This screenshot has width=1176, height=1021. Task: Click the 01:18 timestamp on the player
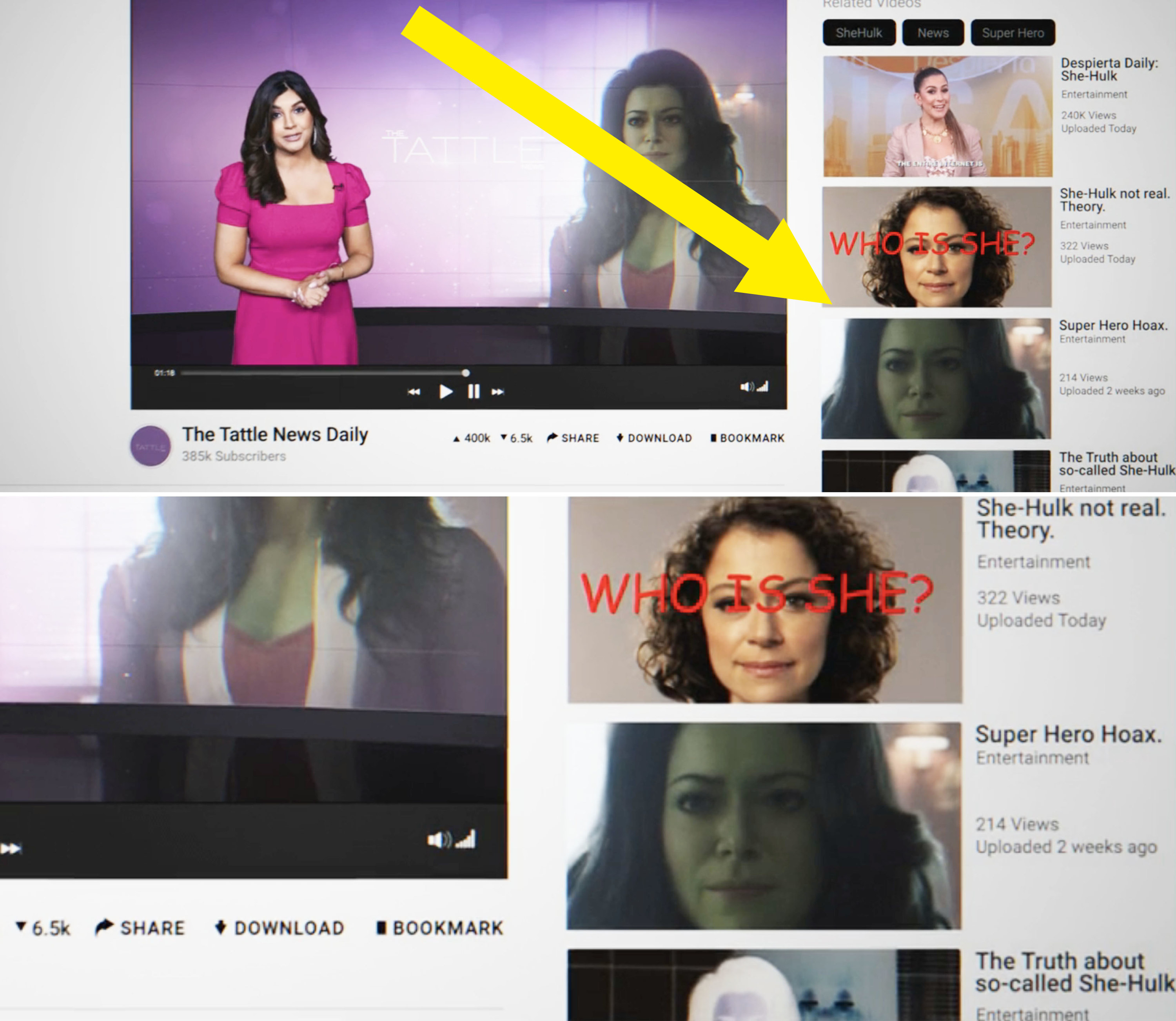[164, 373]
